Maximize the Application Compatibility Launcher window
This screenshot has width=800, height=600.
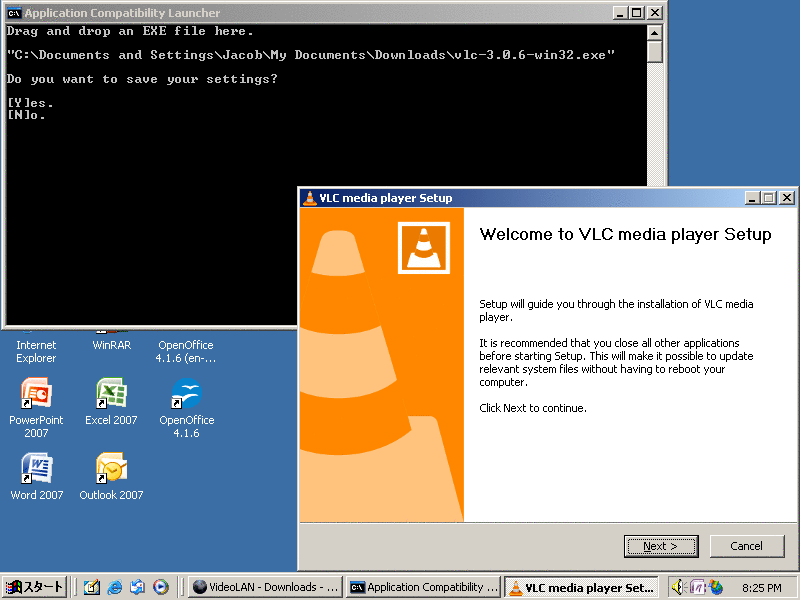click(637, 13)
